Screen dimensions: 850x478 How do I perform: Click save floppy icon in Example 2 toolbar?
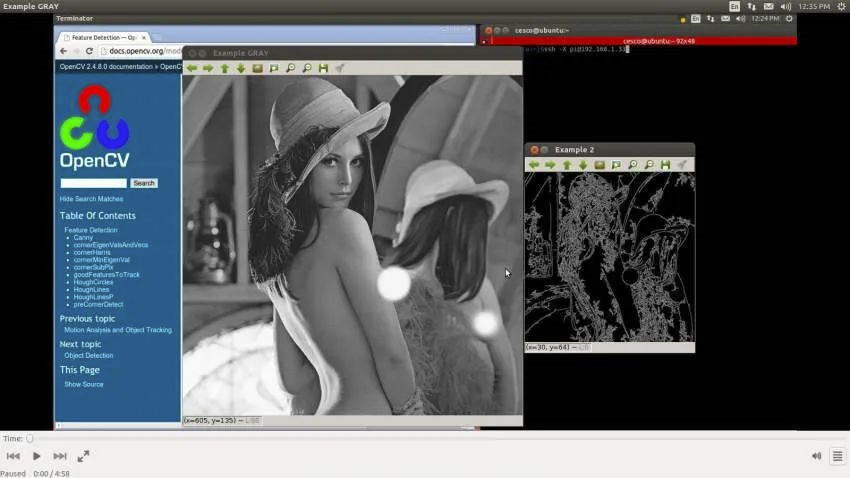665,165
